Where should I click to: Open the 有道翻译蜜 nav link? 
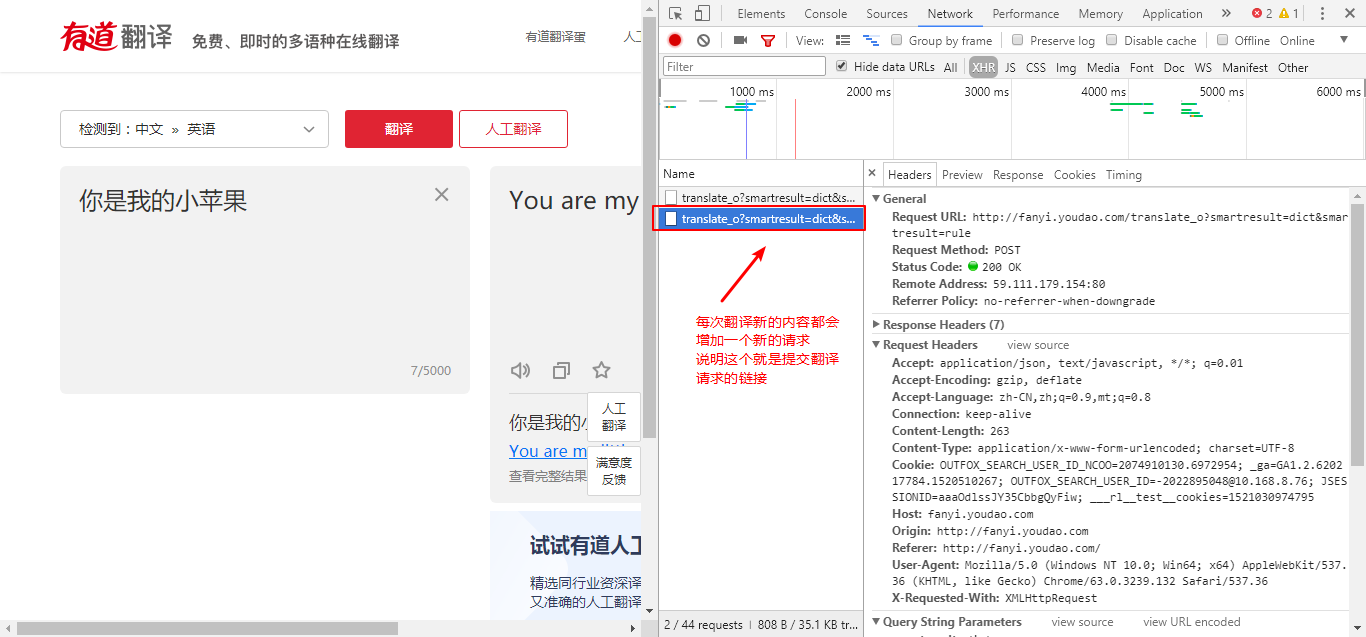coord(556,36)
